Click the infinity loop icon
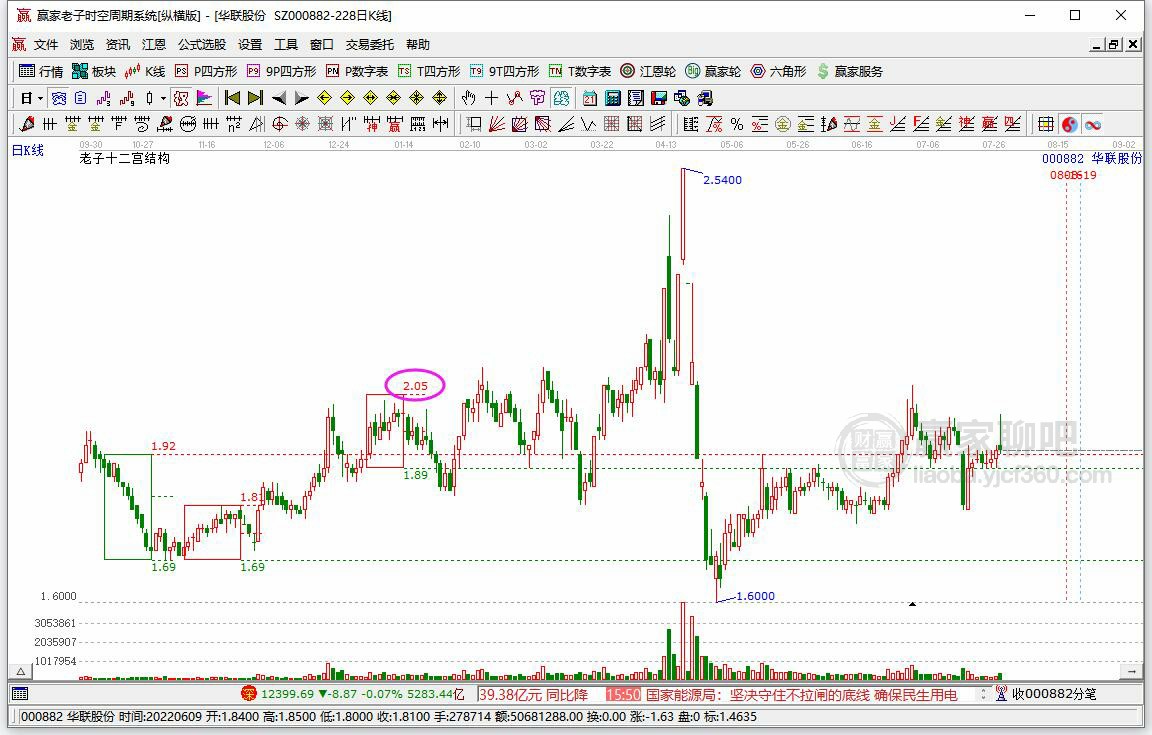The height and width of the screenshot is (735, 1152). (1093, 124)
